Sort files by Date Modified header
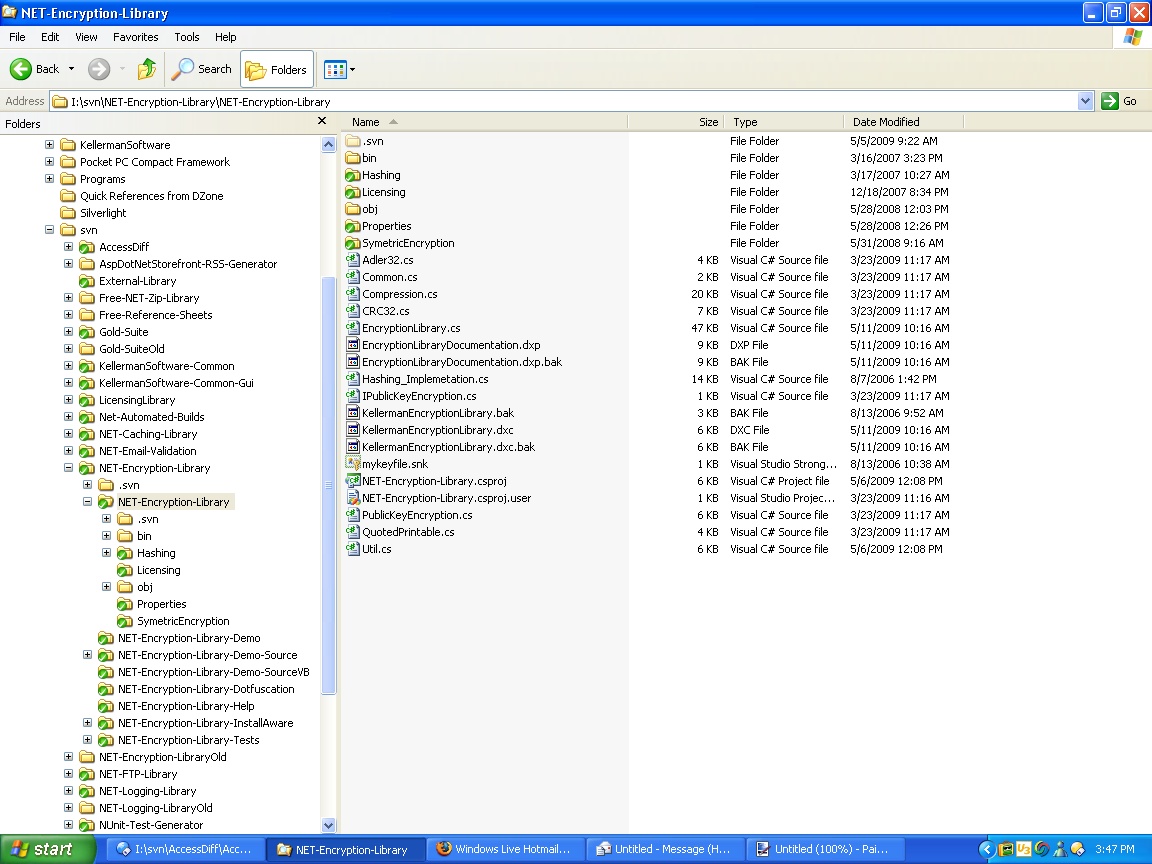This screenshot has width=1152, height=864. tap(904, 122)
